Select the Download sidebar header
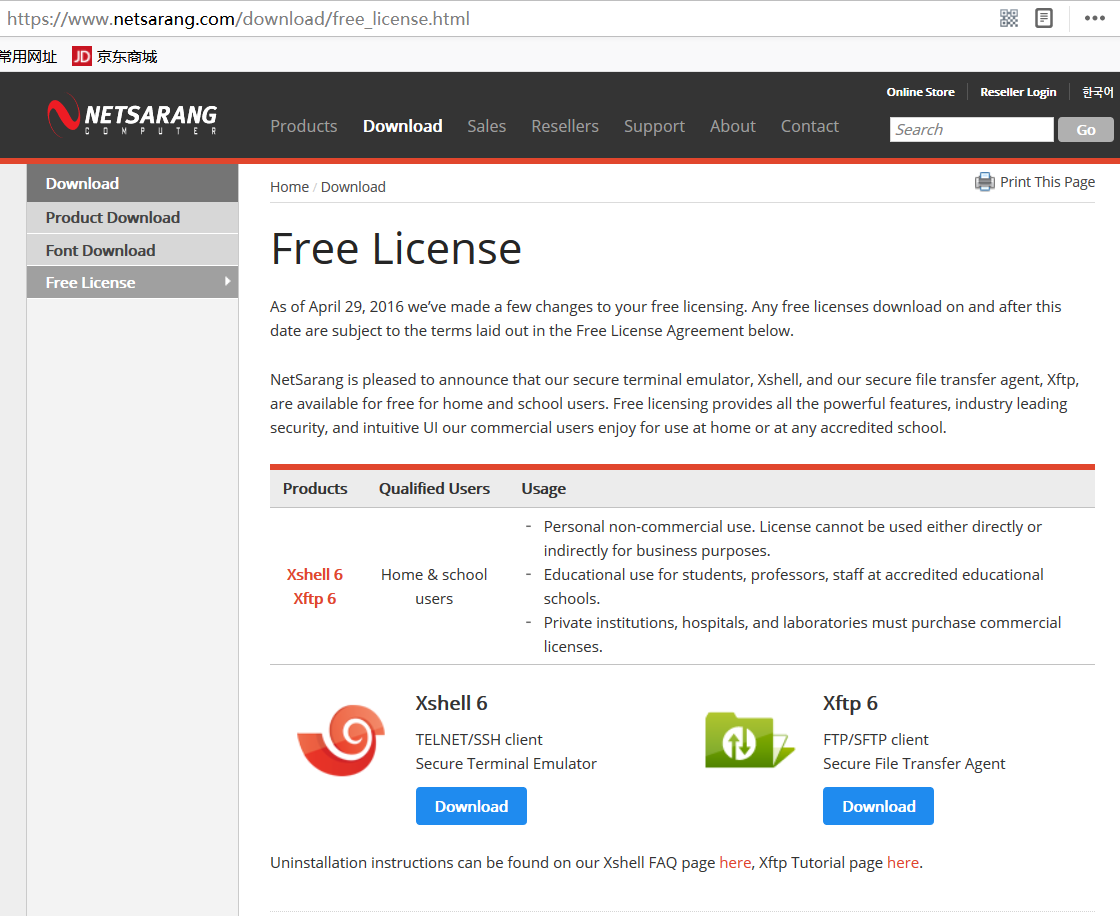Screen dimensions: 1120x916 132,183
